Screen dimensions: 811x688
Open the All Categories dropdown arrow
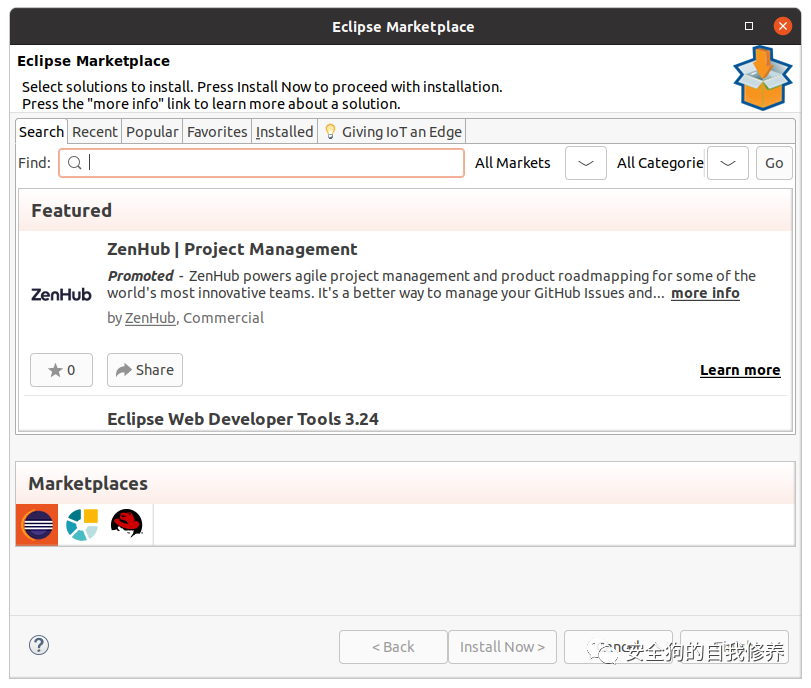point(727,163)
